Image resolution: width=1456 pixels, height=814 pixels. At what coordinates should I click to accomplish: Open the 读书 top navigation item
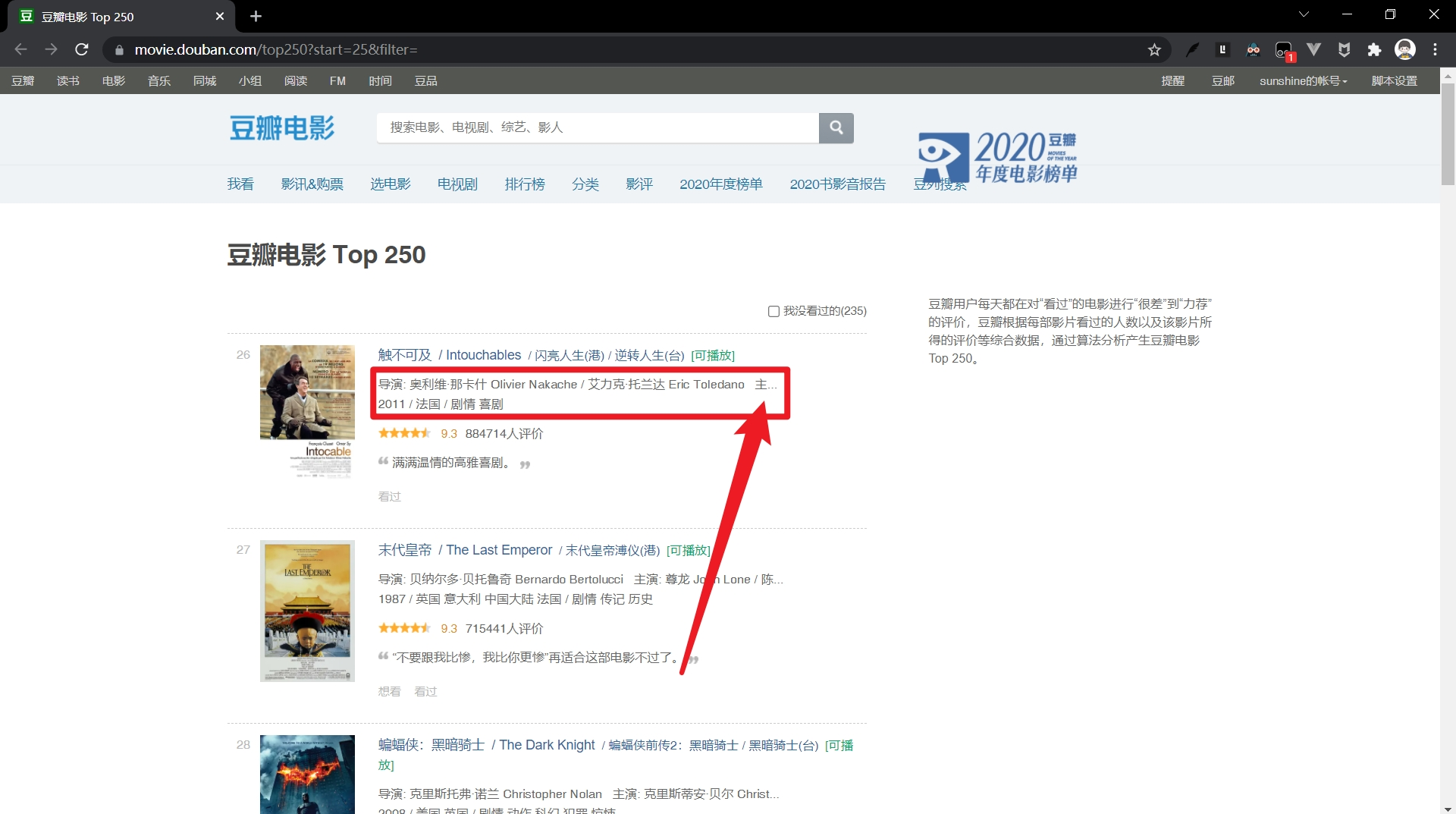[68, 81]
